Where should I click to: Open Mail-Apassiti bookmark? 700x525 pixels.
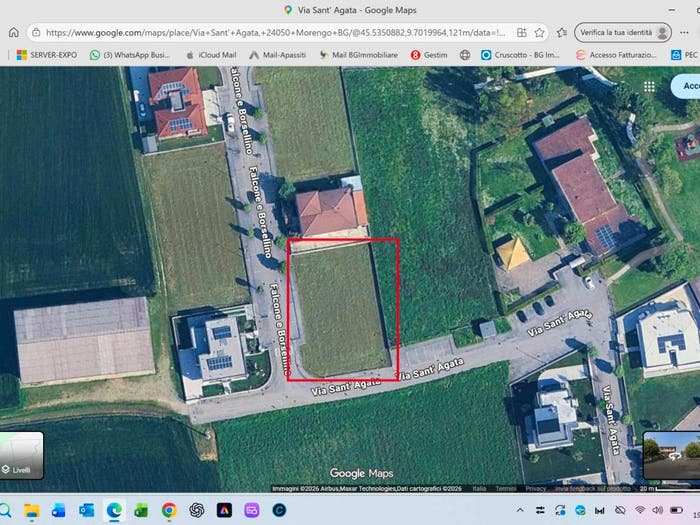(278, 55)
